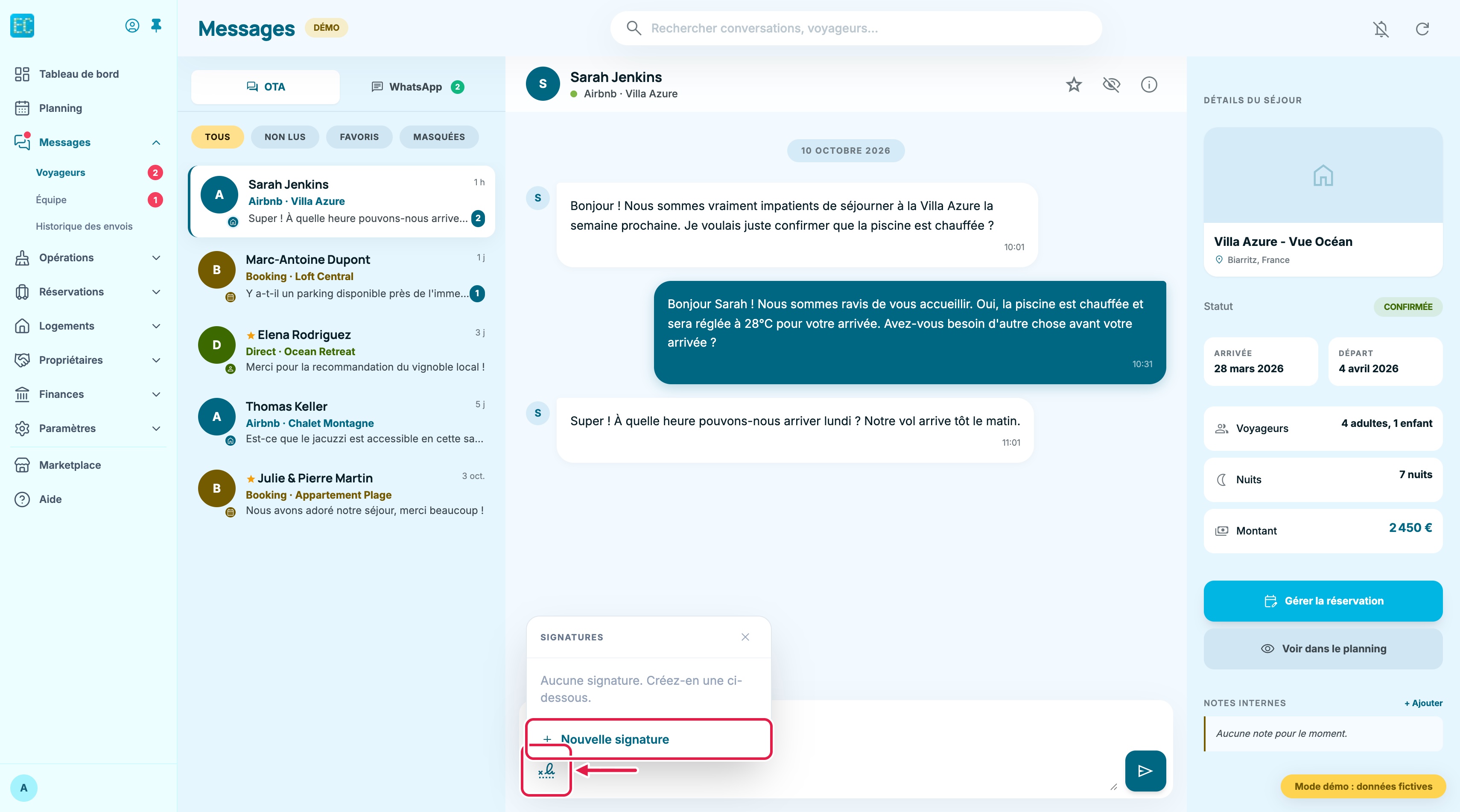
Task: Click the EC app logo
Action: [22, 26]
